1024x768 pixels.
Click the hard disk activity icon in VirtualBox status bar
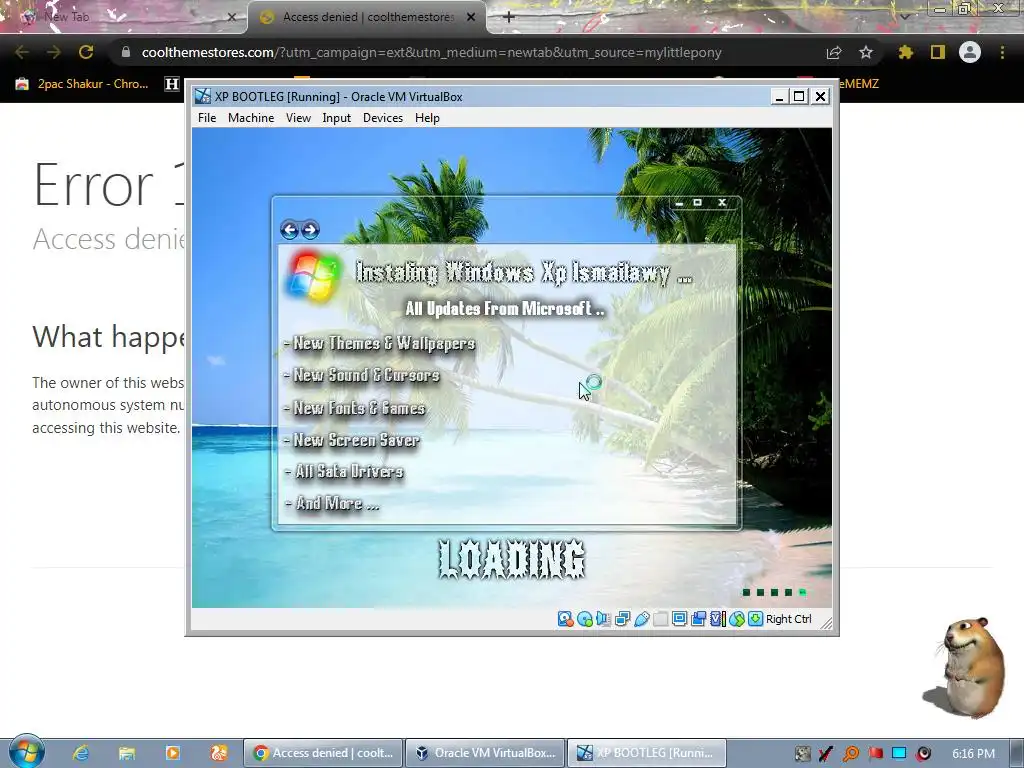(566, 619)
